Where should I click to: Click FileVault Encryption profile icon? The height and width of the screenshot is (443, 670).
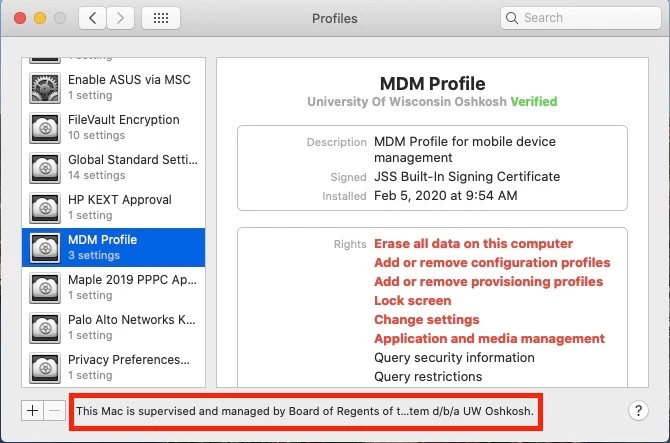click(x=45, y=128)
